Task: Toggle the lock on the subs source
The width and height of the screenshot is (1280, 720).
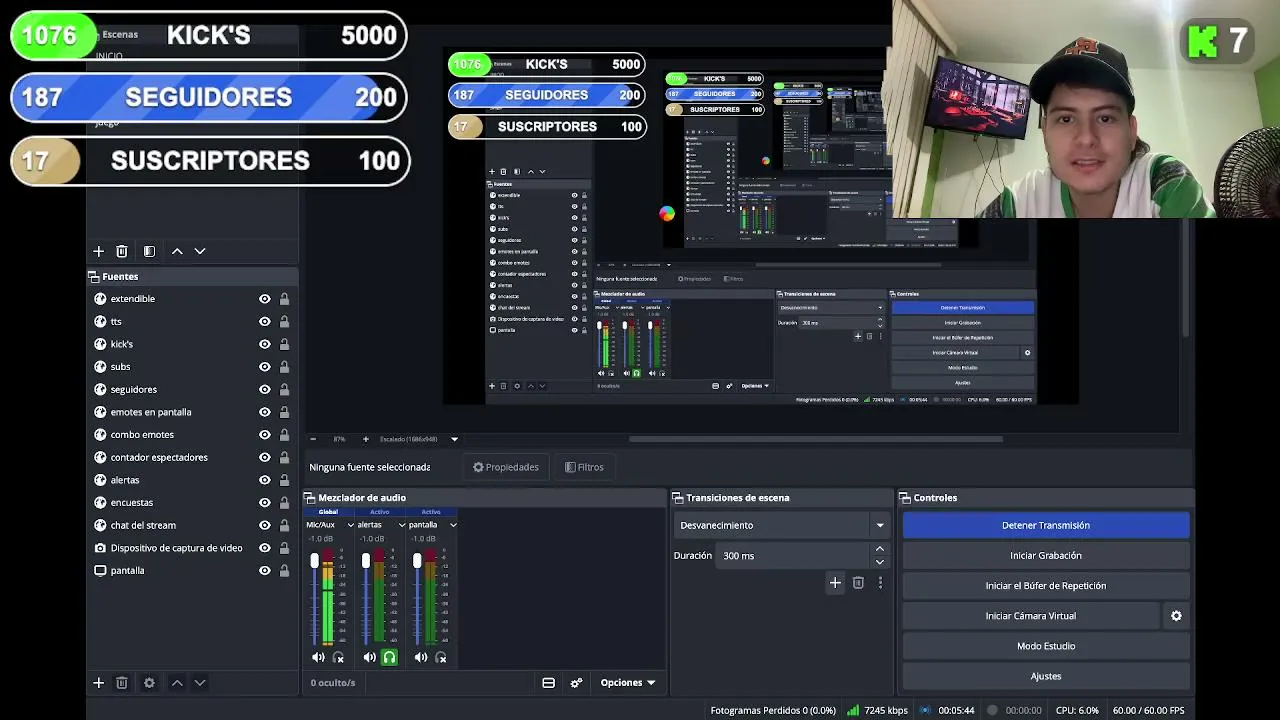Action: coord(285,367)
